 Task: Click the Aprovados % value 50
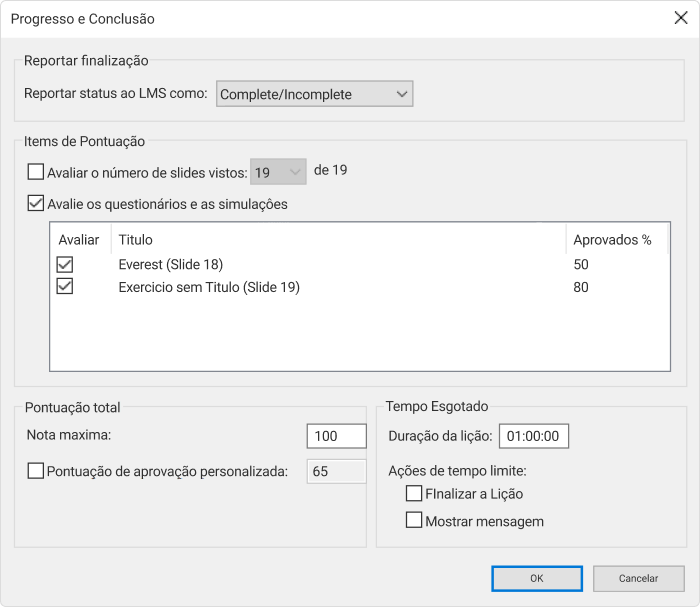tap(581, 264)
